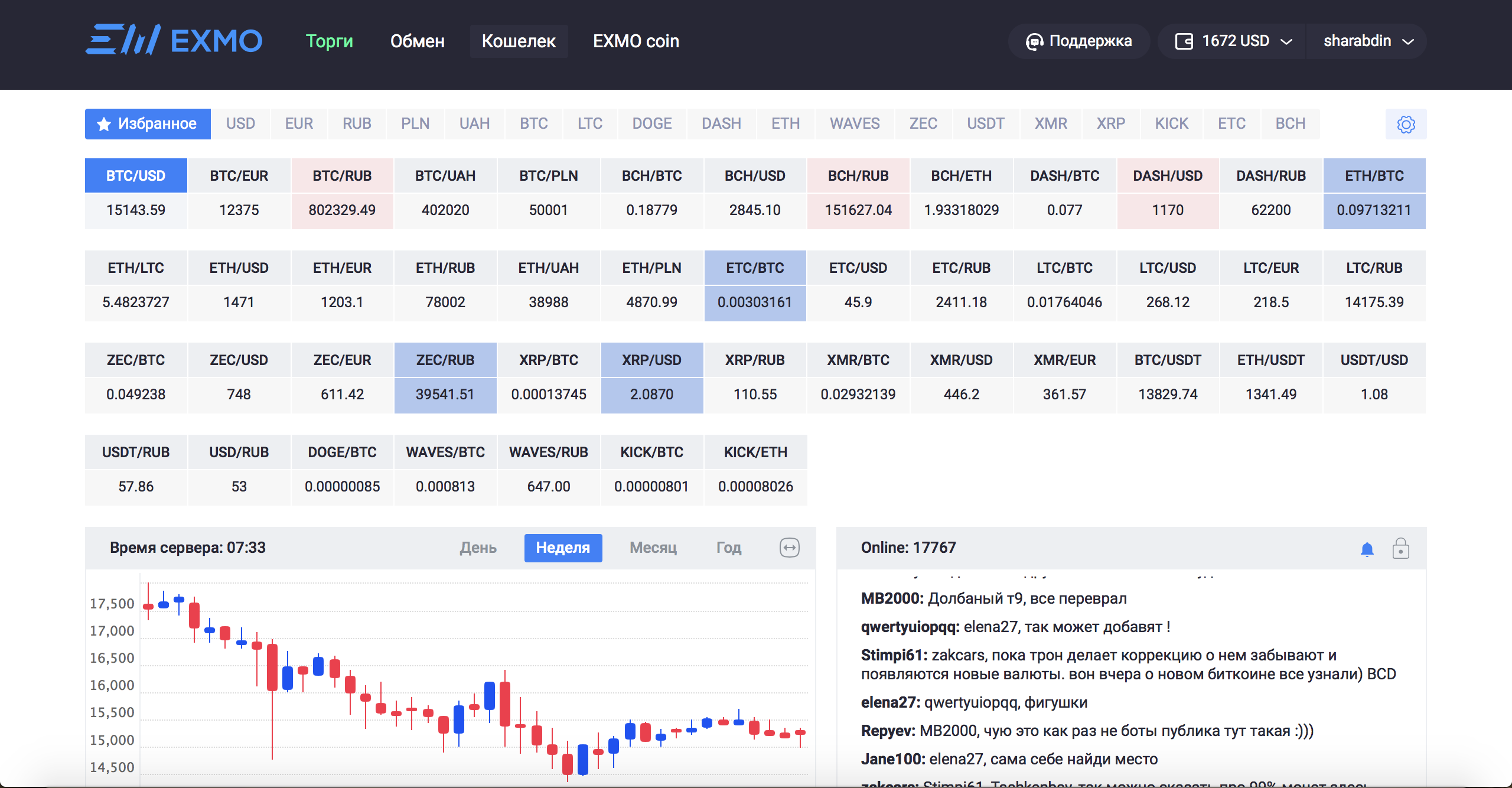Switch chart to Неделя period
Image resolution: width=1512 pixels, height=788 pixels.
tap(563, 548)
